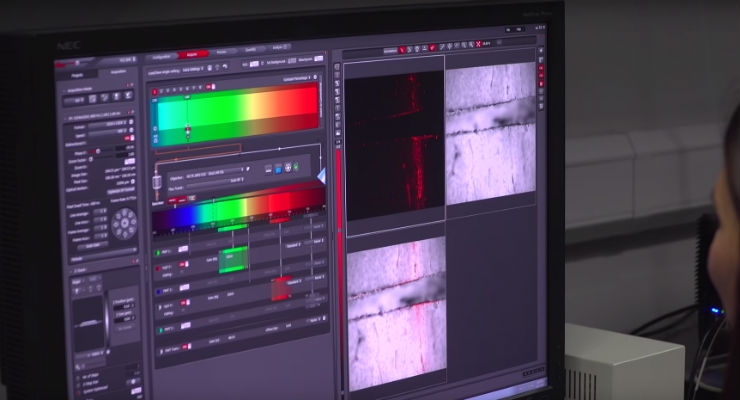This screenshot has width=740, height=400.
Task: Switch to the Configuration tab
Action: [162, 57]
